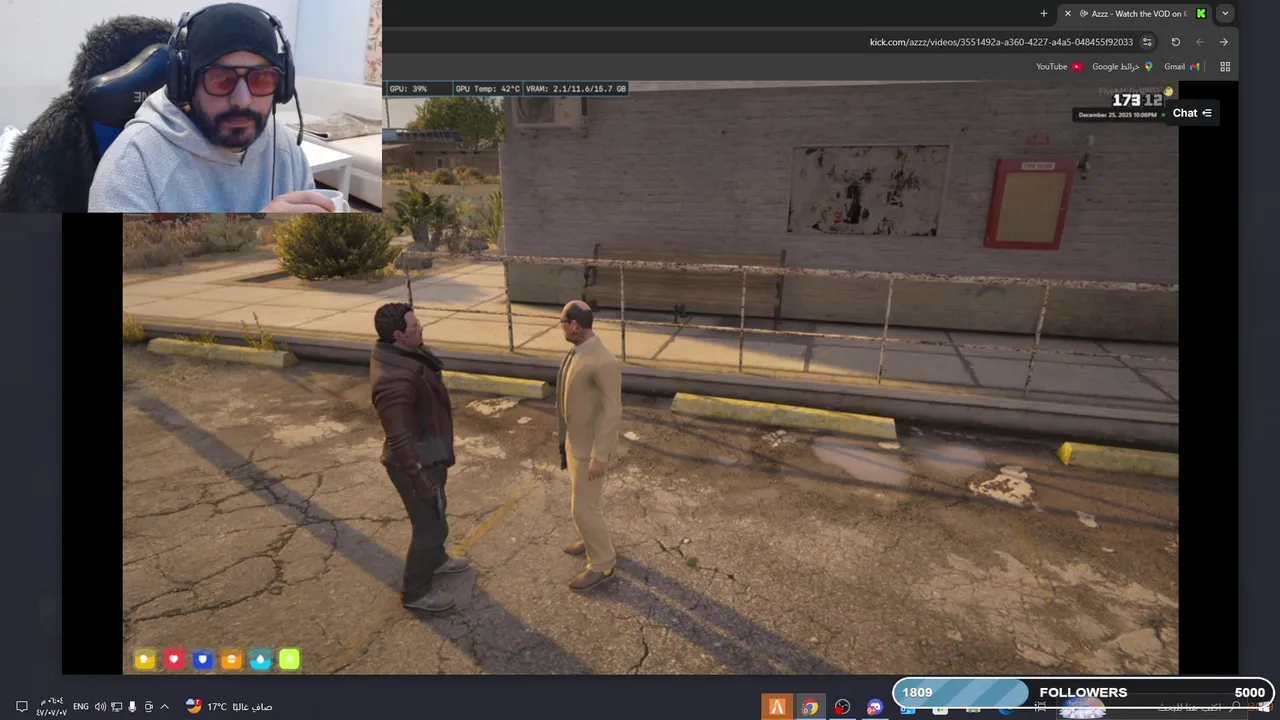The image size is (1280, 720).
Task: Open the volume speaker tray icon
Action: click(100, 706)
